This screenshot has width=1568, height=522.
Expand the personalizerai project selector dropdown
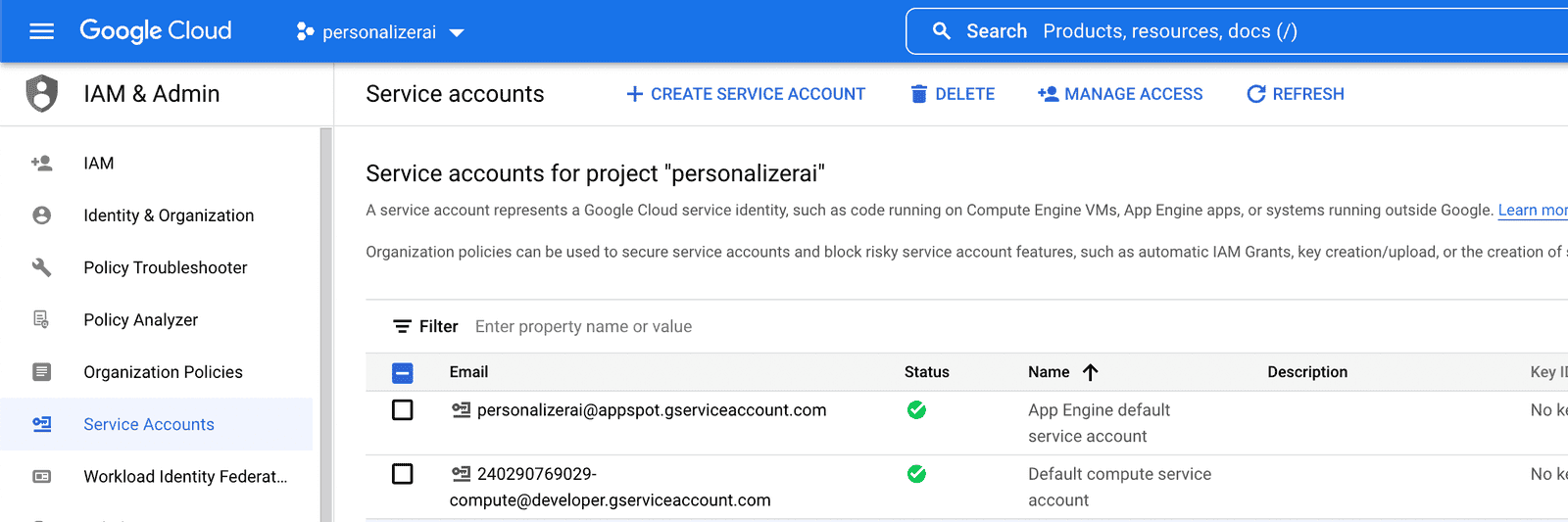(380, 32)
